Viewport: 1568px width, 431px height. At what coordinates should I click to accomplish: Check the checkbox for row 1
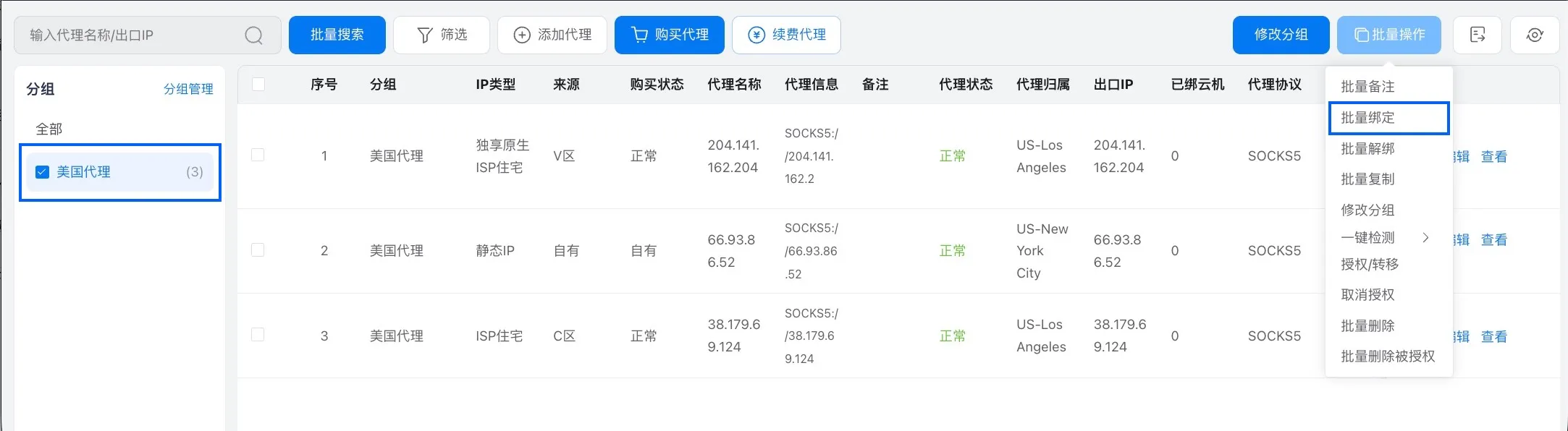258,155
